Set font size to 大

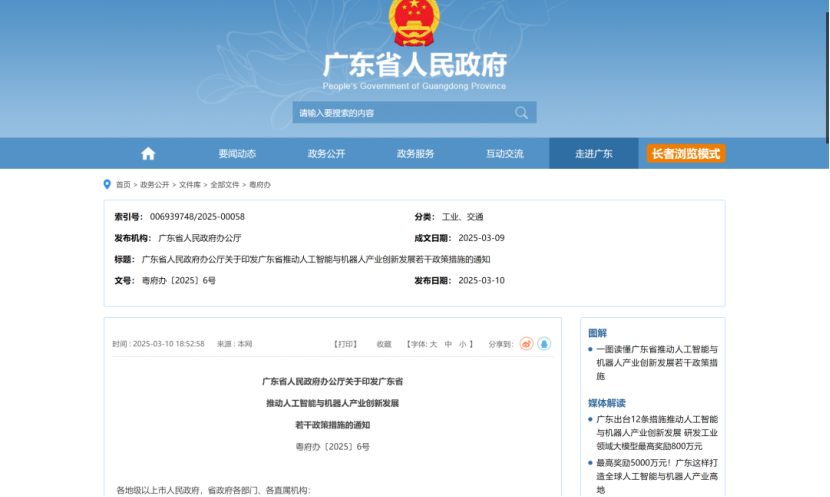(x=433, y=344)
